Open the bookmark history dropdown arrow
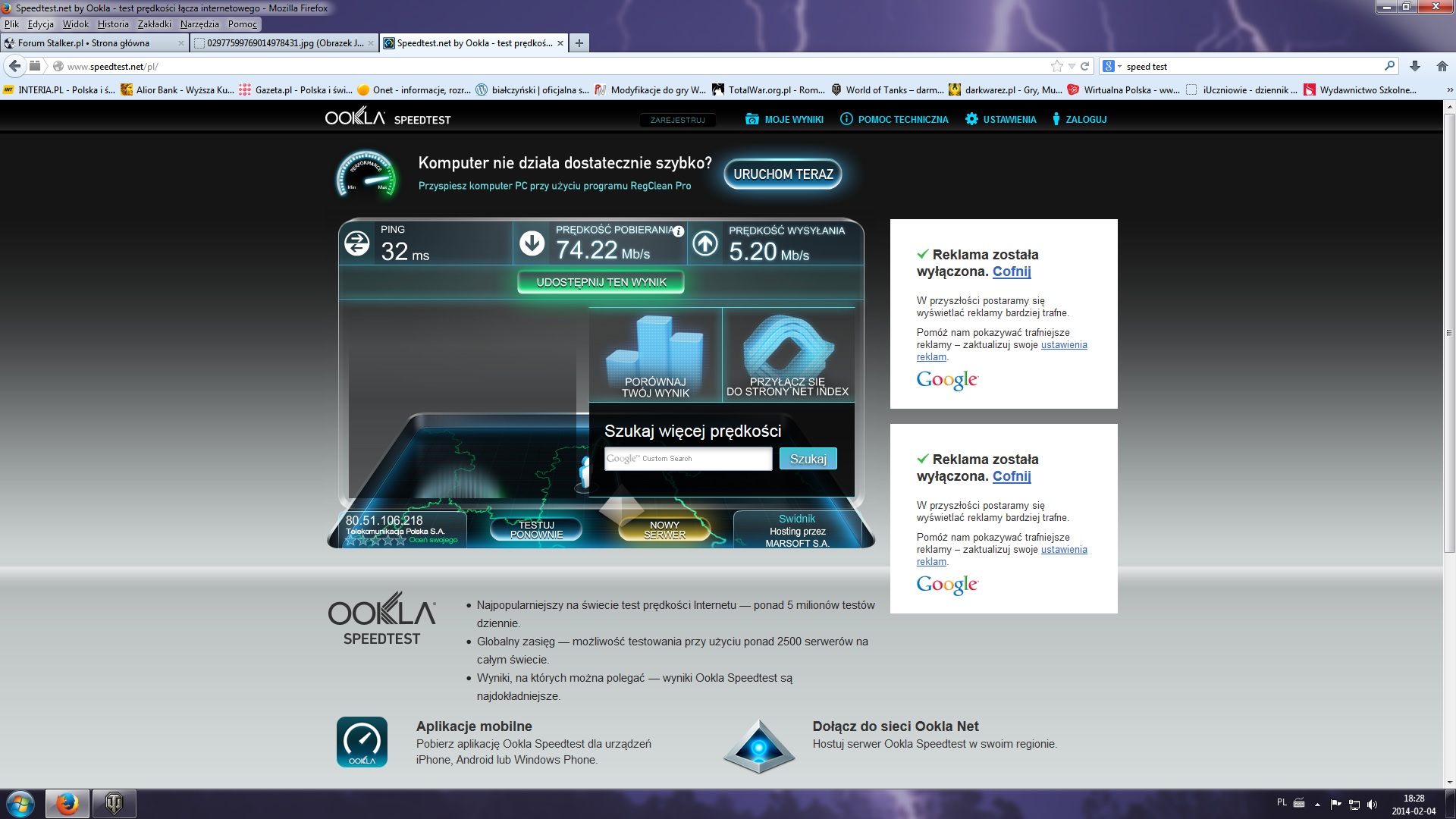This screenshot has width=1456, height=819. point(1072,66)
